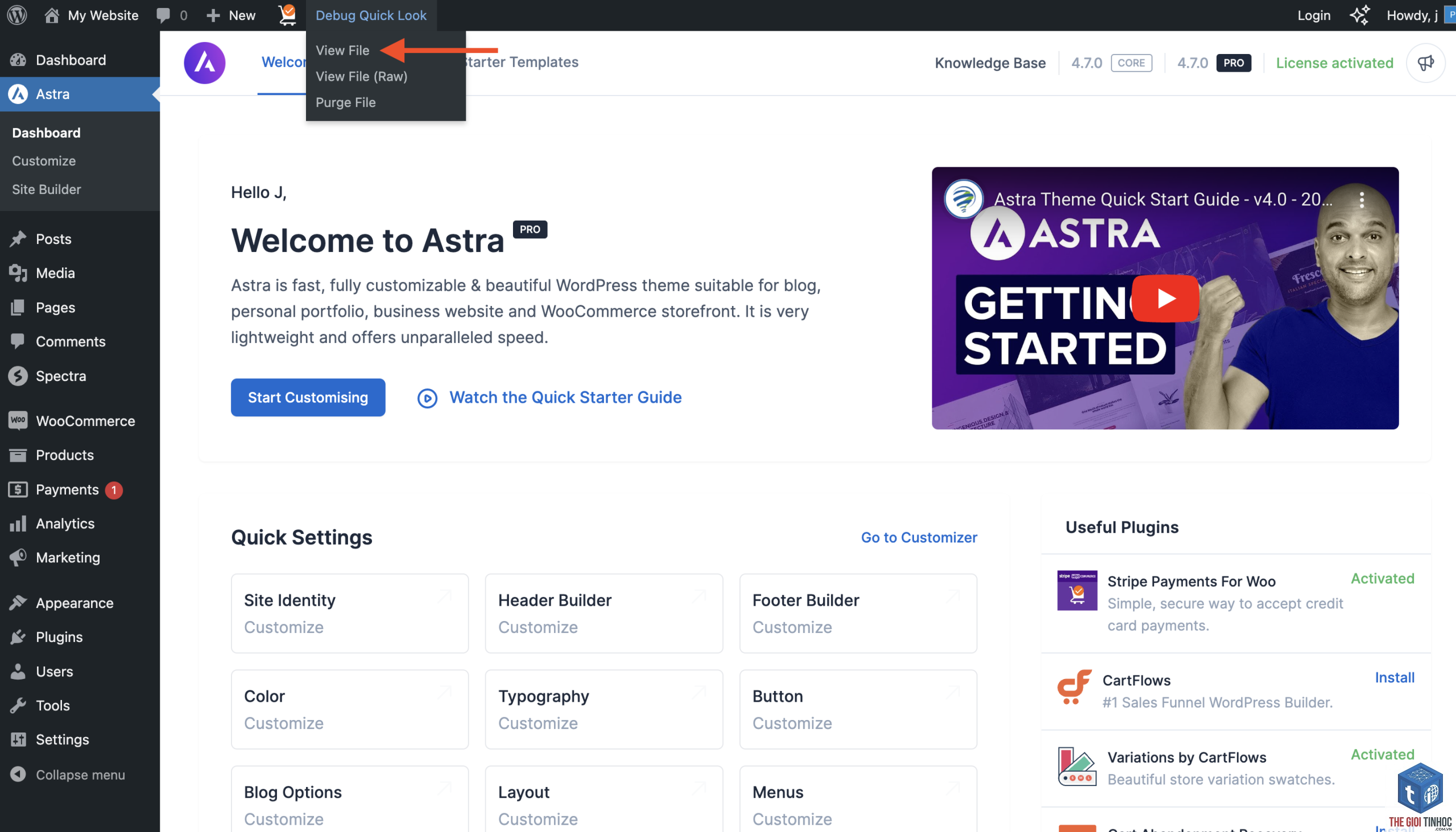This screenshot has height=832, width=1456.
Task: Select View File from dropdown
Action: pyautogui.click(x=342, y=50)
